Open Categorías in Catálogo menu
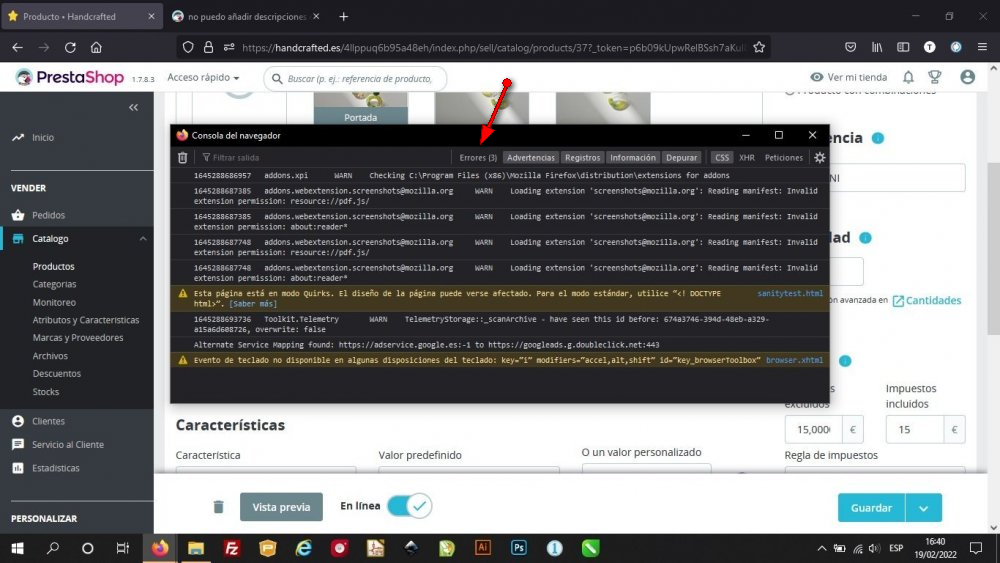 pos(54,284)
